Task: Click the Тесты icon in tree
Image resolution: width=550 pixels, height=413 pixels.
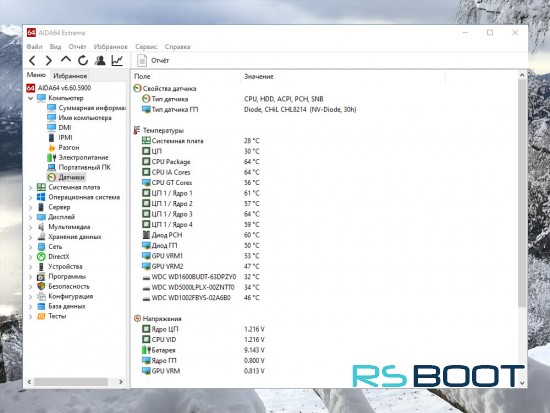Action: (41, 316)
